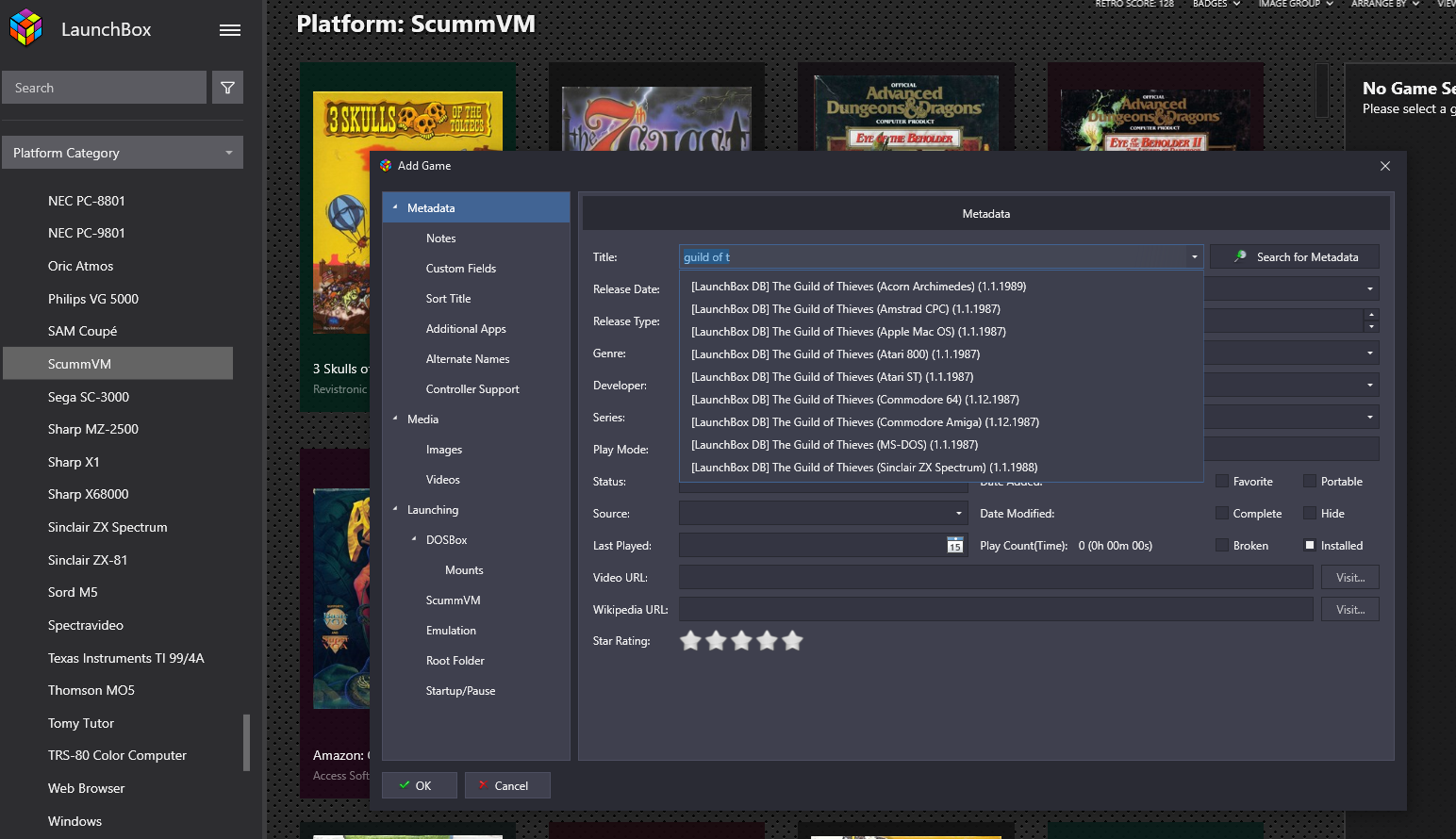Click the Add Game dialog icon

386,166
